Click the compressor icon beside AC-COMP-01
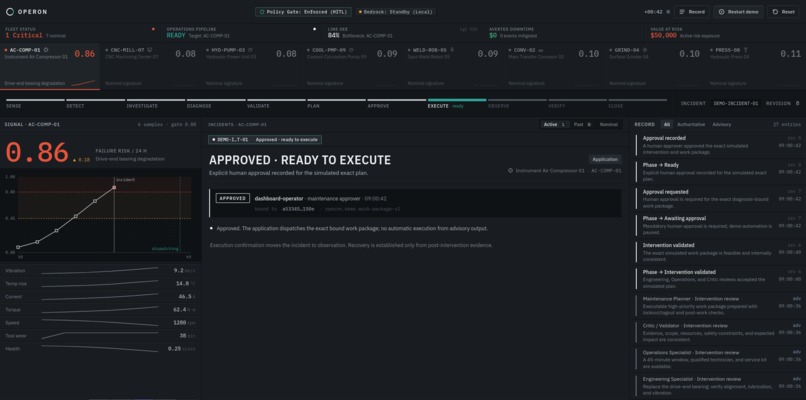Viewport: 806px width, 400px height. 46,50
